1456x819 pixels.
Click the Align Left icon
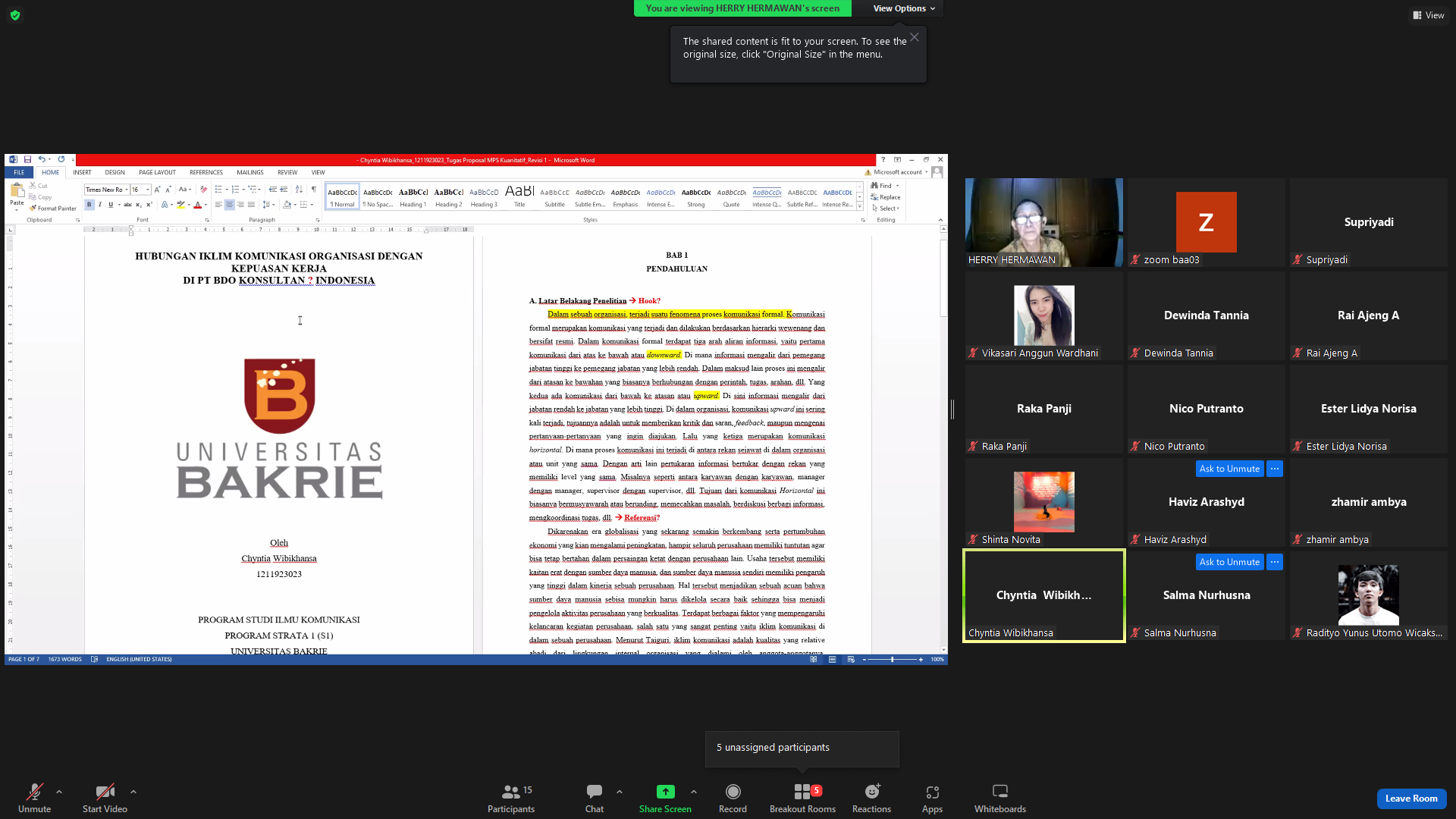218,205
